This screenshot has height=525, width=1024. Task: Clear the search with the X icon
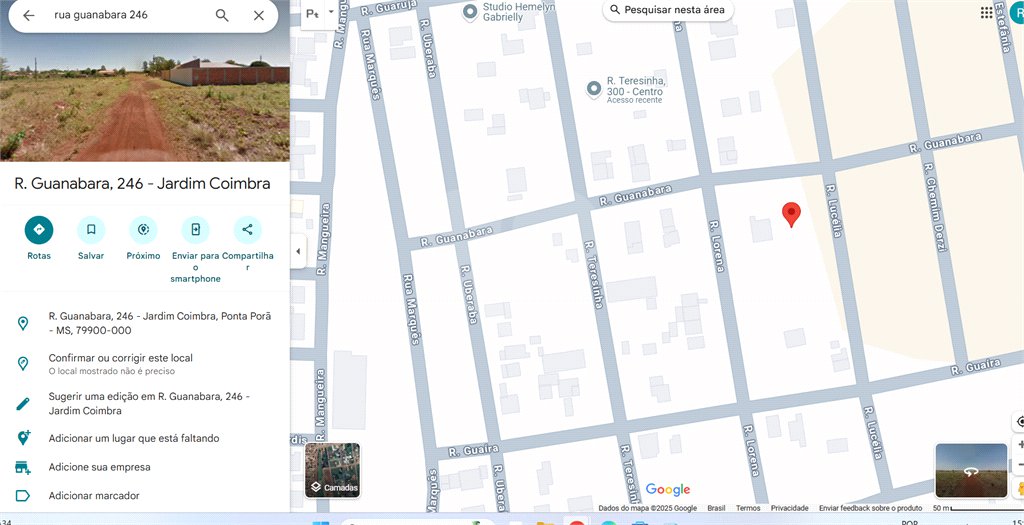(x=259, y=15)
